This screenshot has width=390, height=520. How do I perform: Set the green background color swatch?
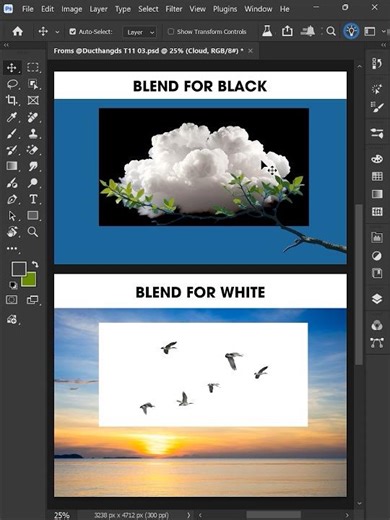click(29, 279)
